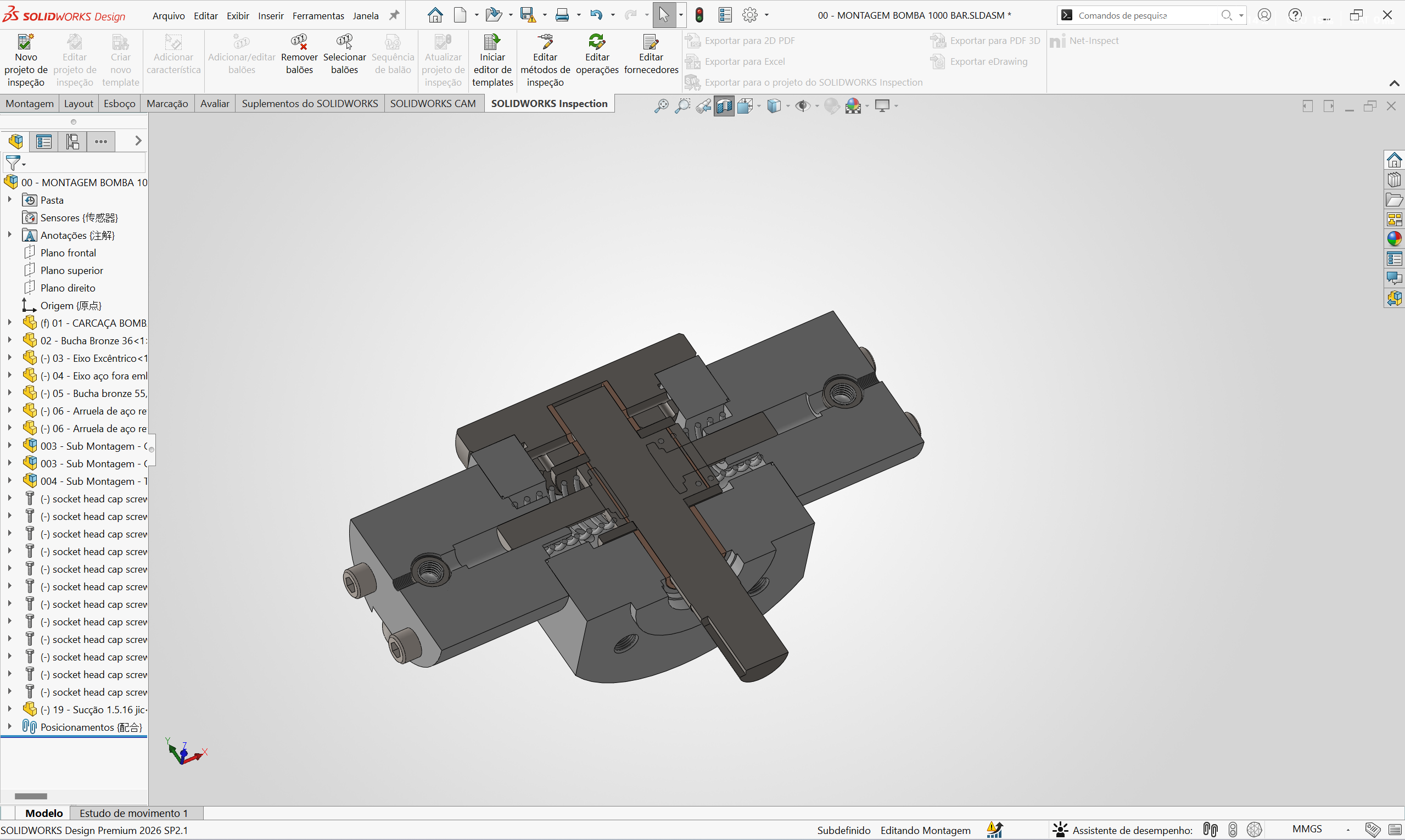Open the File Explorer task pane icon
The height and width of the screenshot is (840, 1405).
1394,200
